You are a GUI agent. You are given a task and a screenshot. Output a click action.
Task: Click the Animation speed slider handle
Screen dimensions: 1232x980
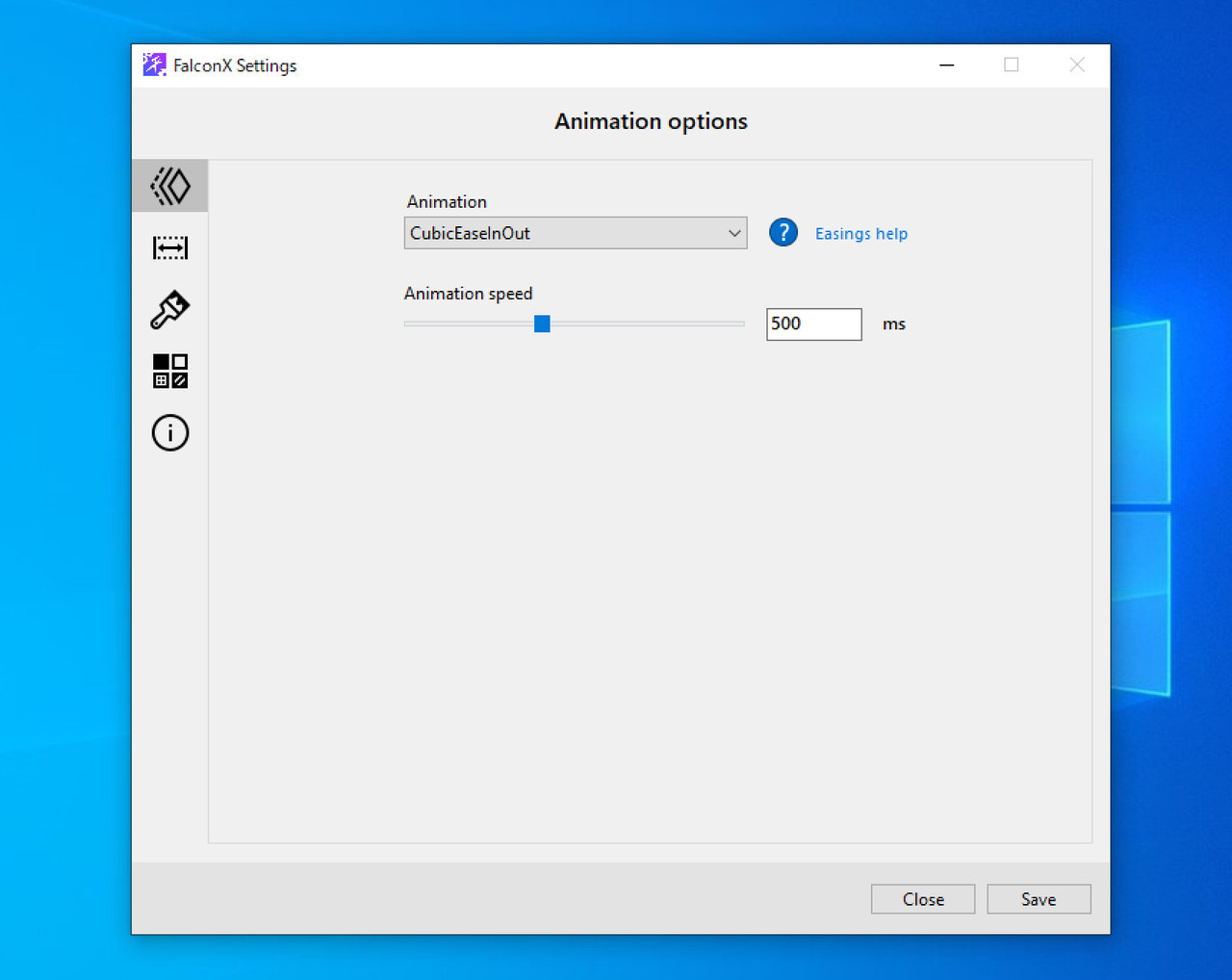point(542,324)
